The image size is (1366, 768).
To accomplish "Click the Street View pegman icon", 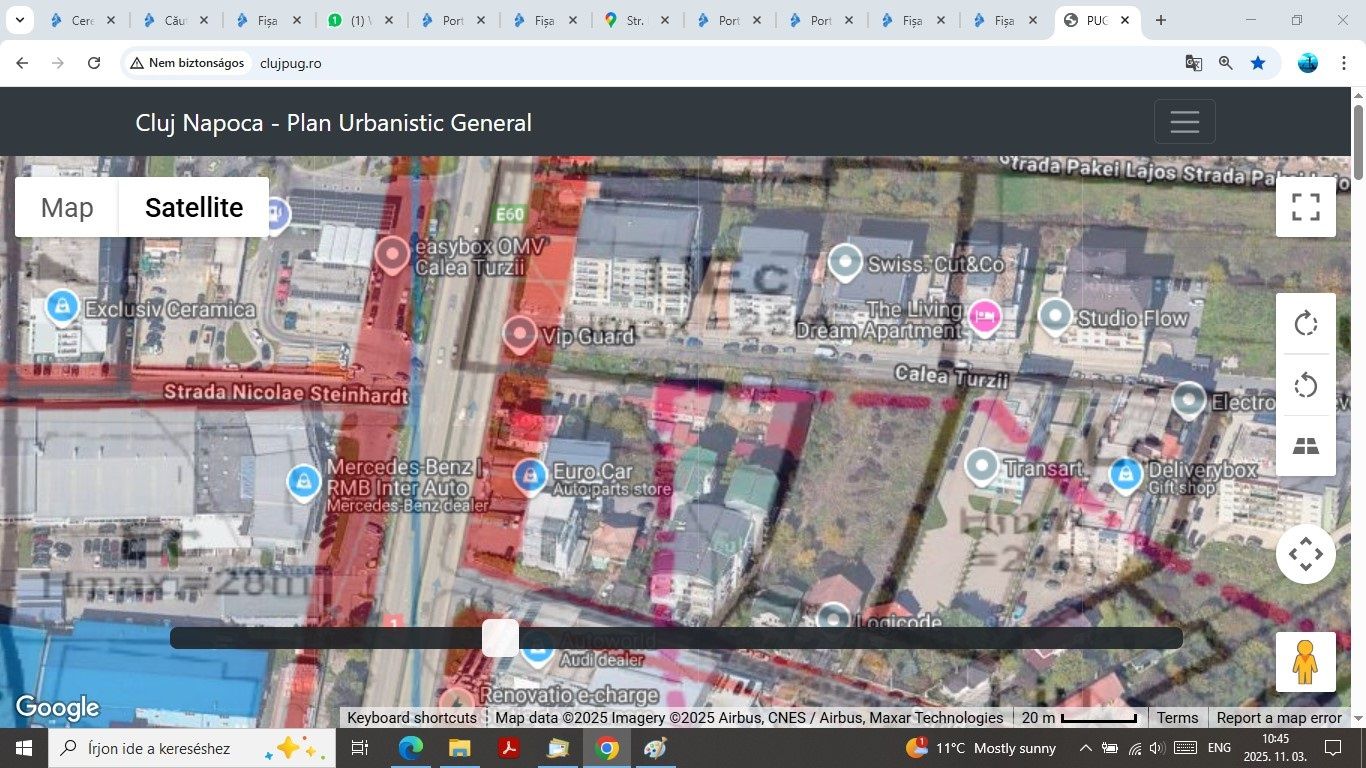I will 1306,662.
